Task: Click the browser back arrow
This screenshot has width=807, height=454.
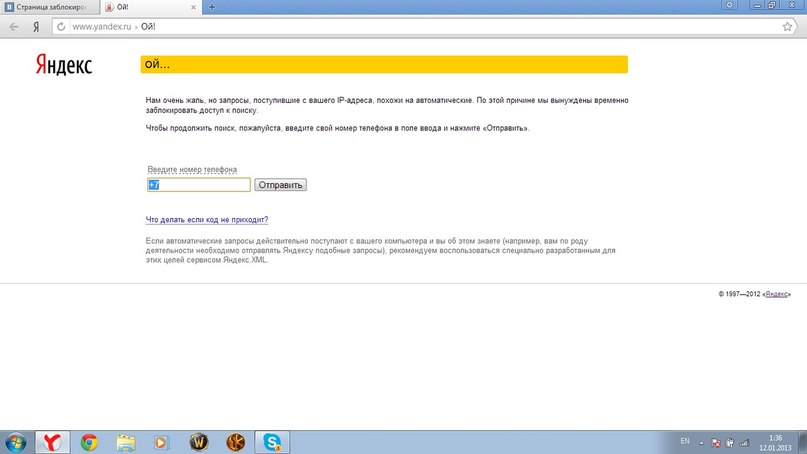Action: [14, 26]
